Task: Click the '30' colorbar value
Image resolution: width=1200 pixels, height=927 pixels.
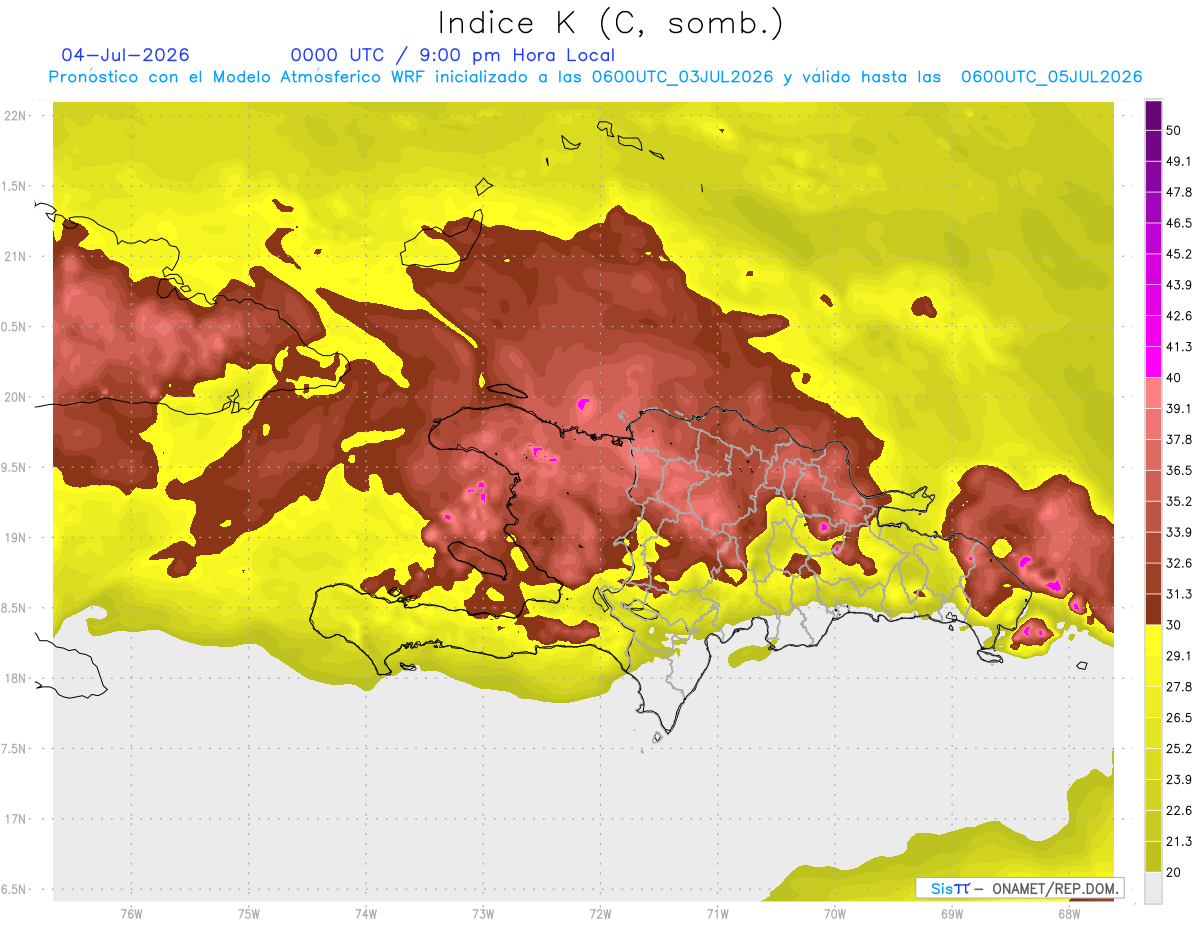Action: (1173, 625)
